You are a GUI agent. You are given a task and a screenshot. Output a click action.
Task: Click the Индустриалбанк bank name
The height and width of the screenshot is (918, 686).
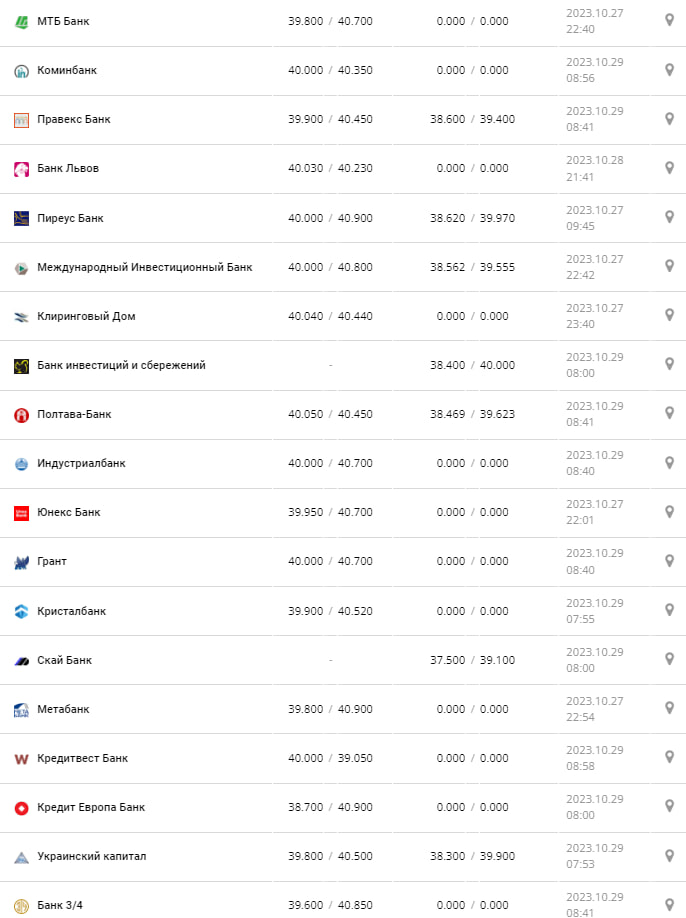click(81, 463)
